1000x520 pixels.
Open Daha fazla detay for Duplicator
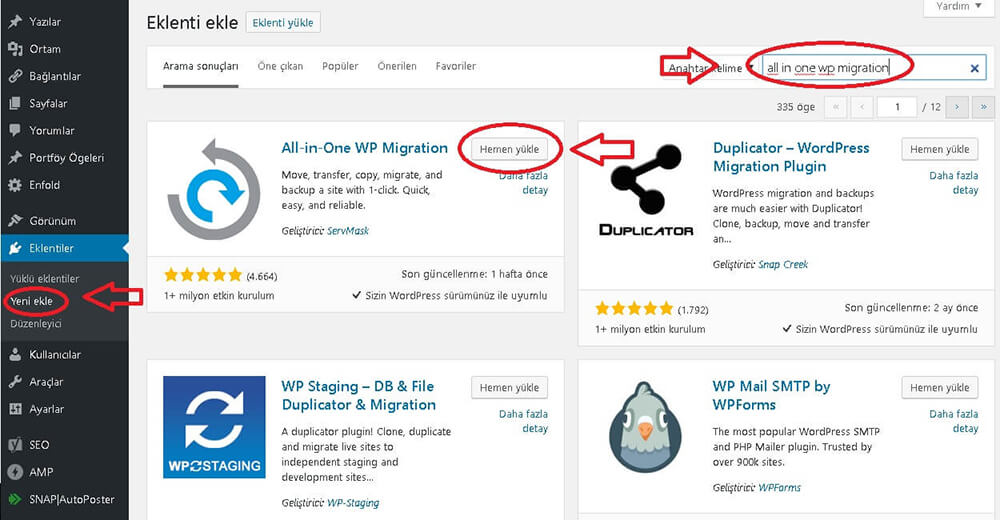[953, 183]
